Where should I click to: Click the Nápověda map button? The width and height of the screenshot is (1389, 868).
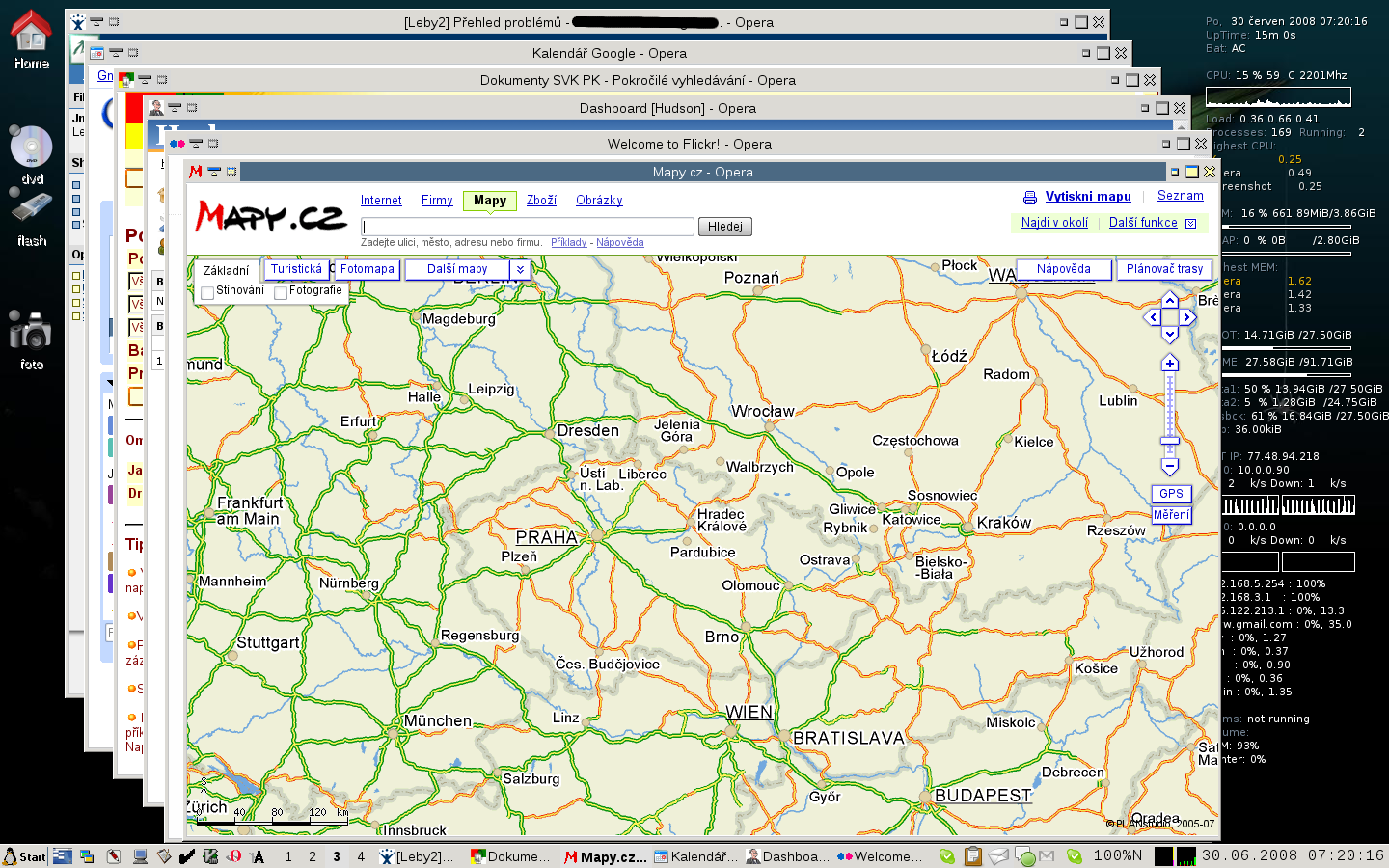coord(1064,269)
